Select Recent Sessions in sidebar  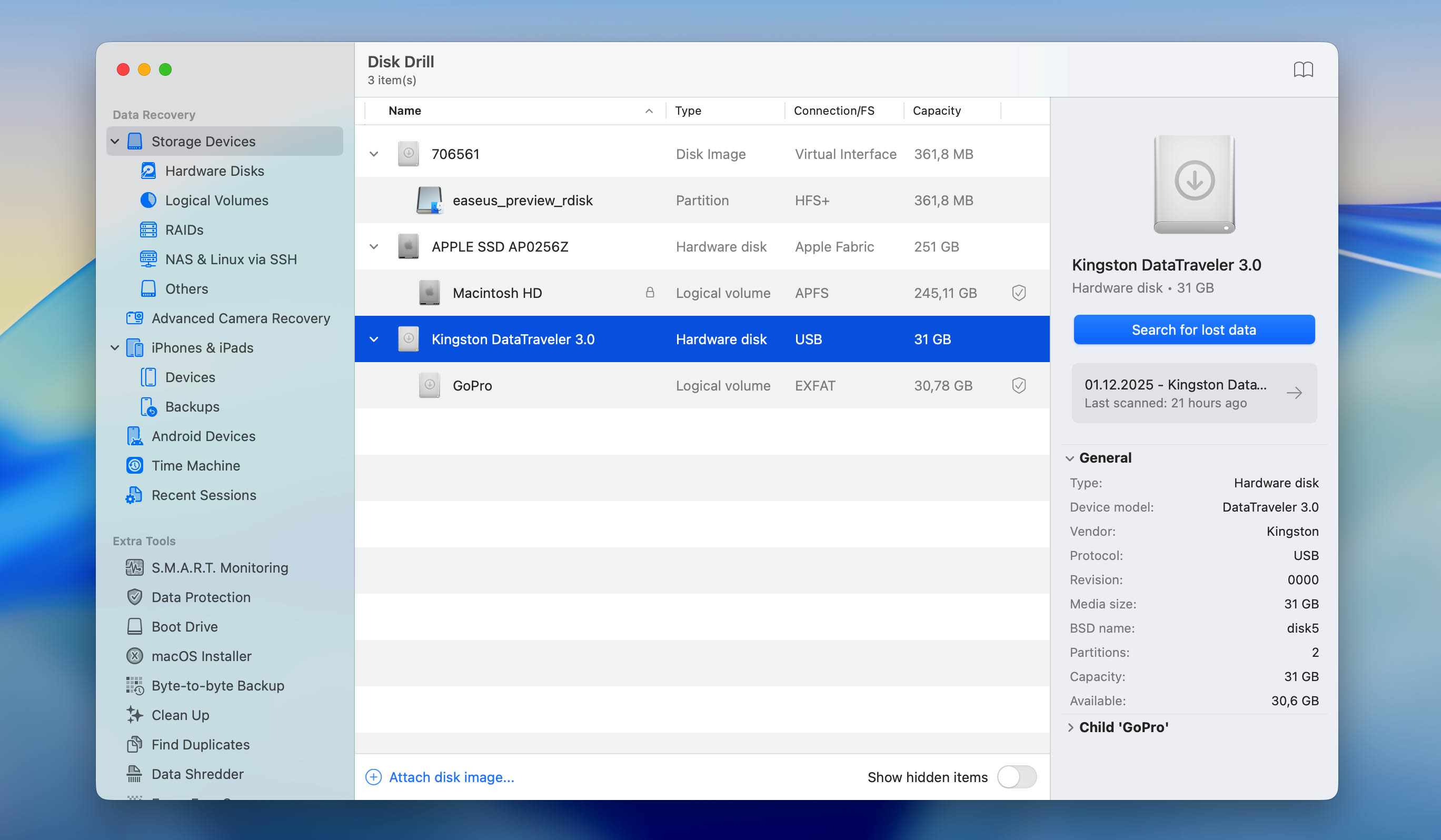coord(204,495)
